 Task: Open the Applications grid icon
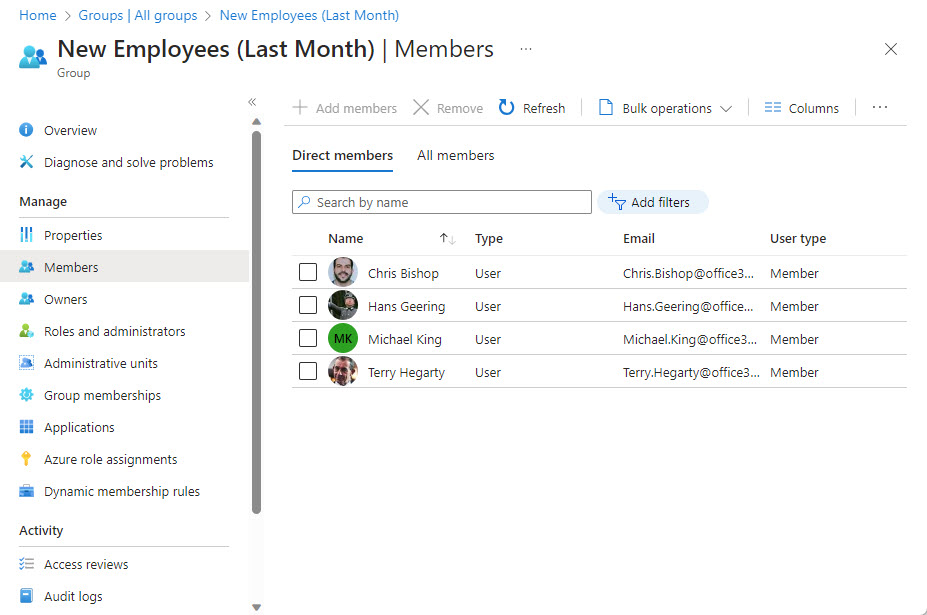[26, 427]
